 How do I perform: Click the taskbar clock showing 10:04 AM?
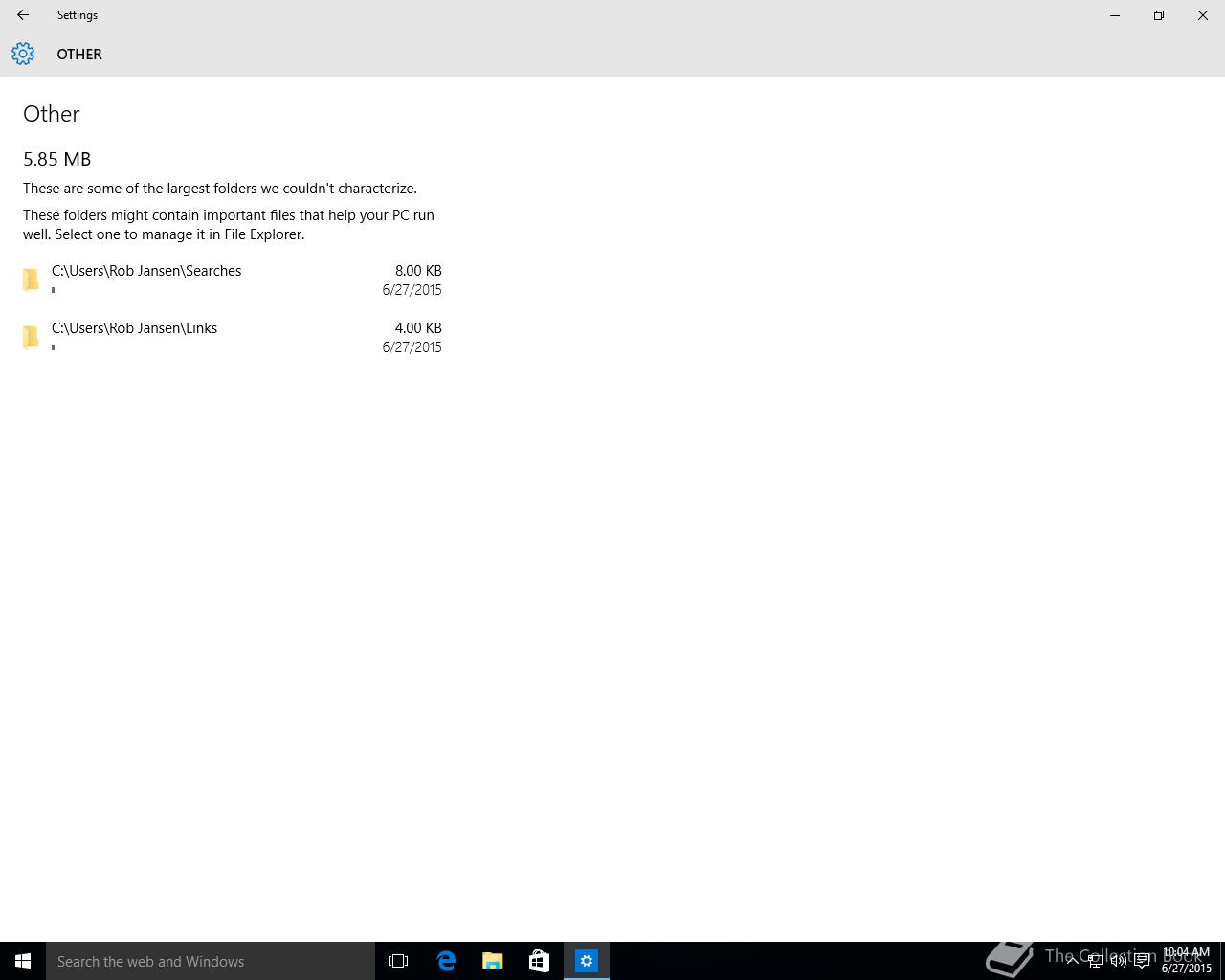pos(1187,961)
